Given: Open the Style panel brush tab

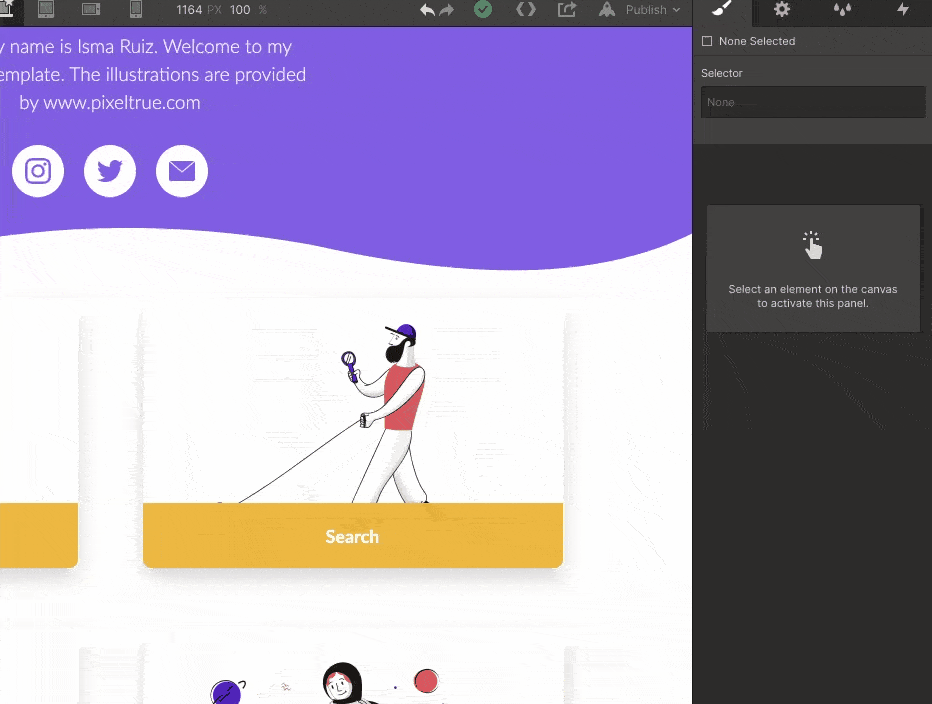Looking at the screenshot, I should [721, 10].
